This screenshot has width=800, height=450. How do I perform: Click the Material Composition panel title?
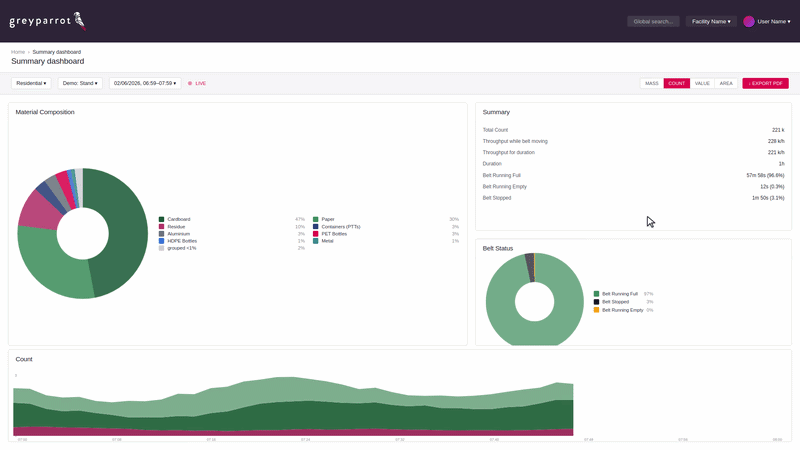[45, 112]
